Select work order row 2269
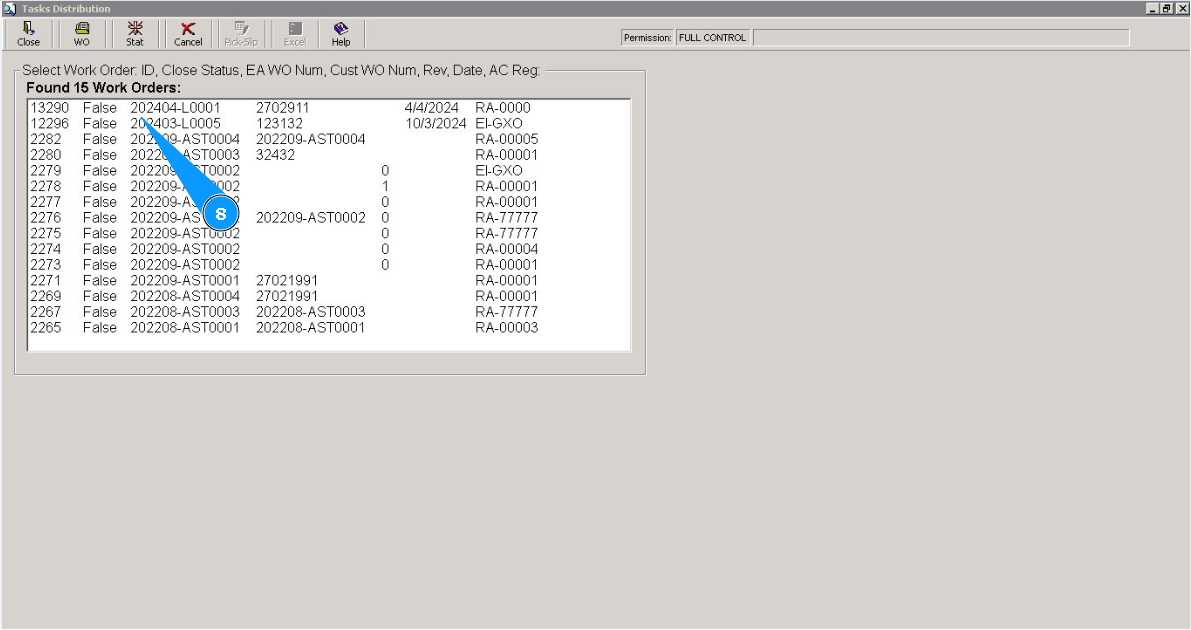Screen dimensions: 1191x630 pyautogui.click(x=328, y=296)
